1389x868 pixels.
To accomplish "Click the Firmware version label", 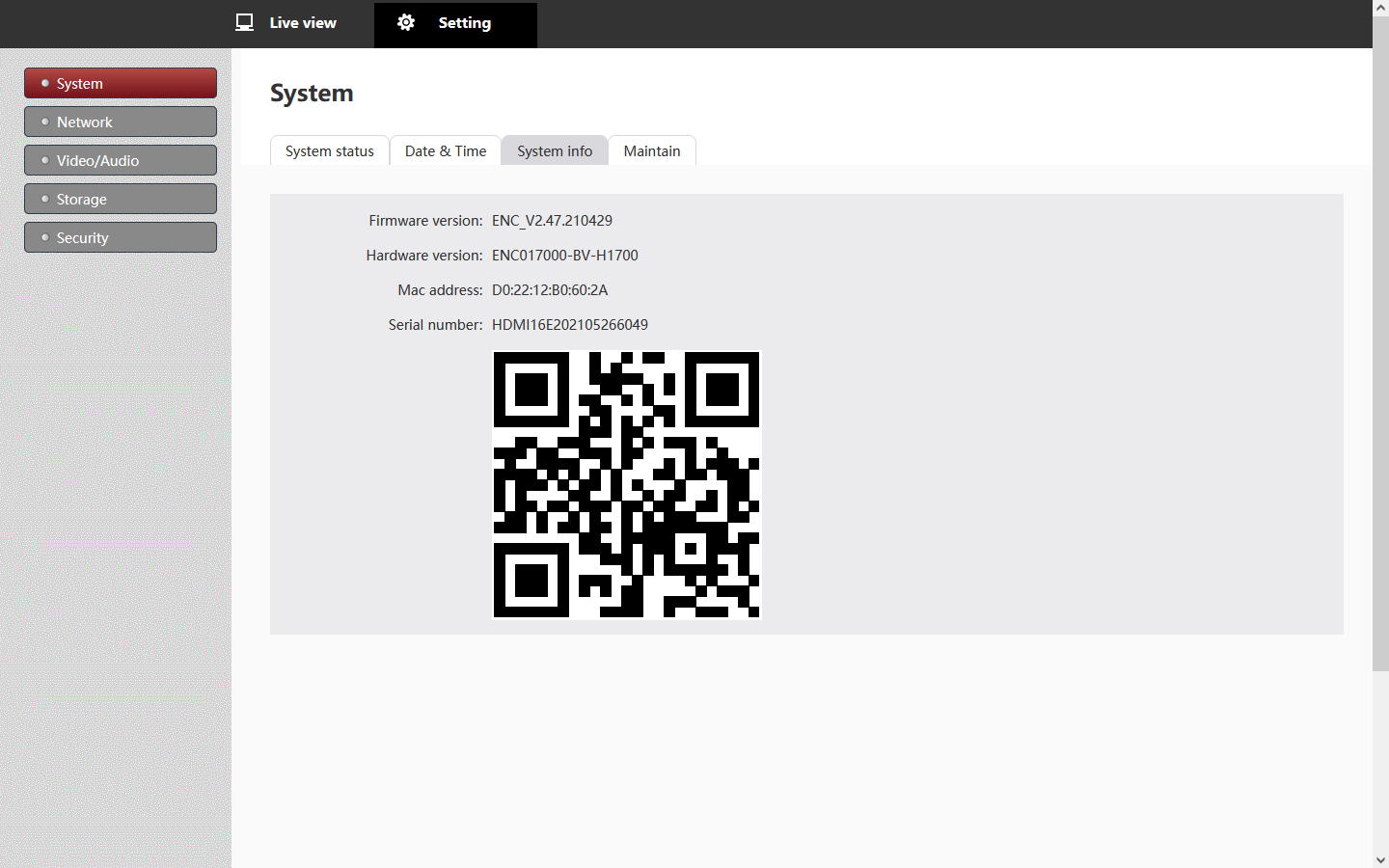I will 425,221.
